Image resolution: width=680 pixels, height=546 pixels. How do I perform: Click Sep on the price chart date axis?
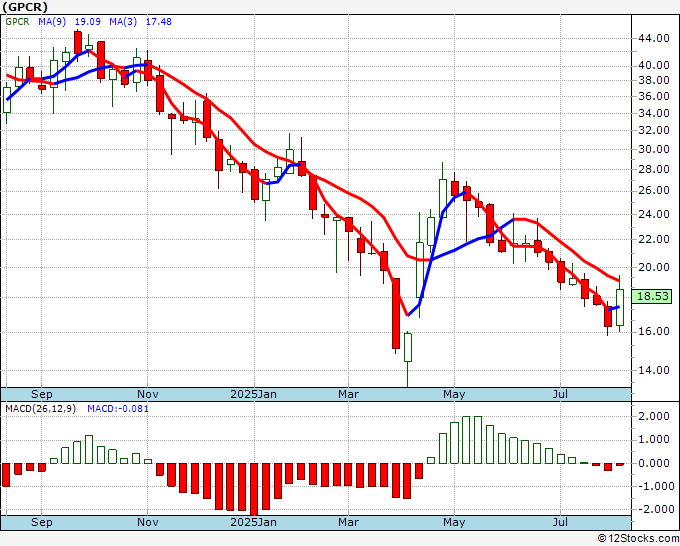tap(42, 394)
